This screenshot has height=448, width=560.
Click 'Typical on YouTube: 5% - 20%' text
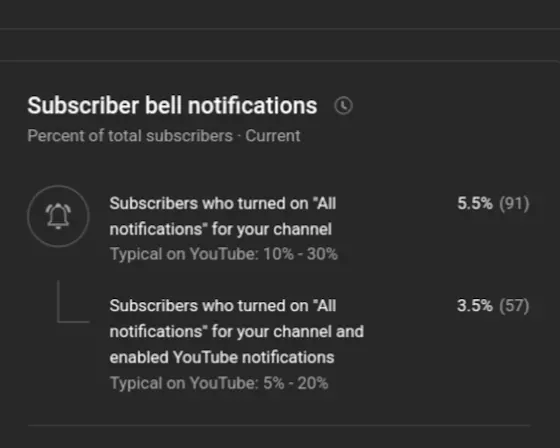219,383
